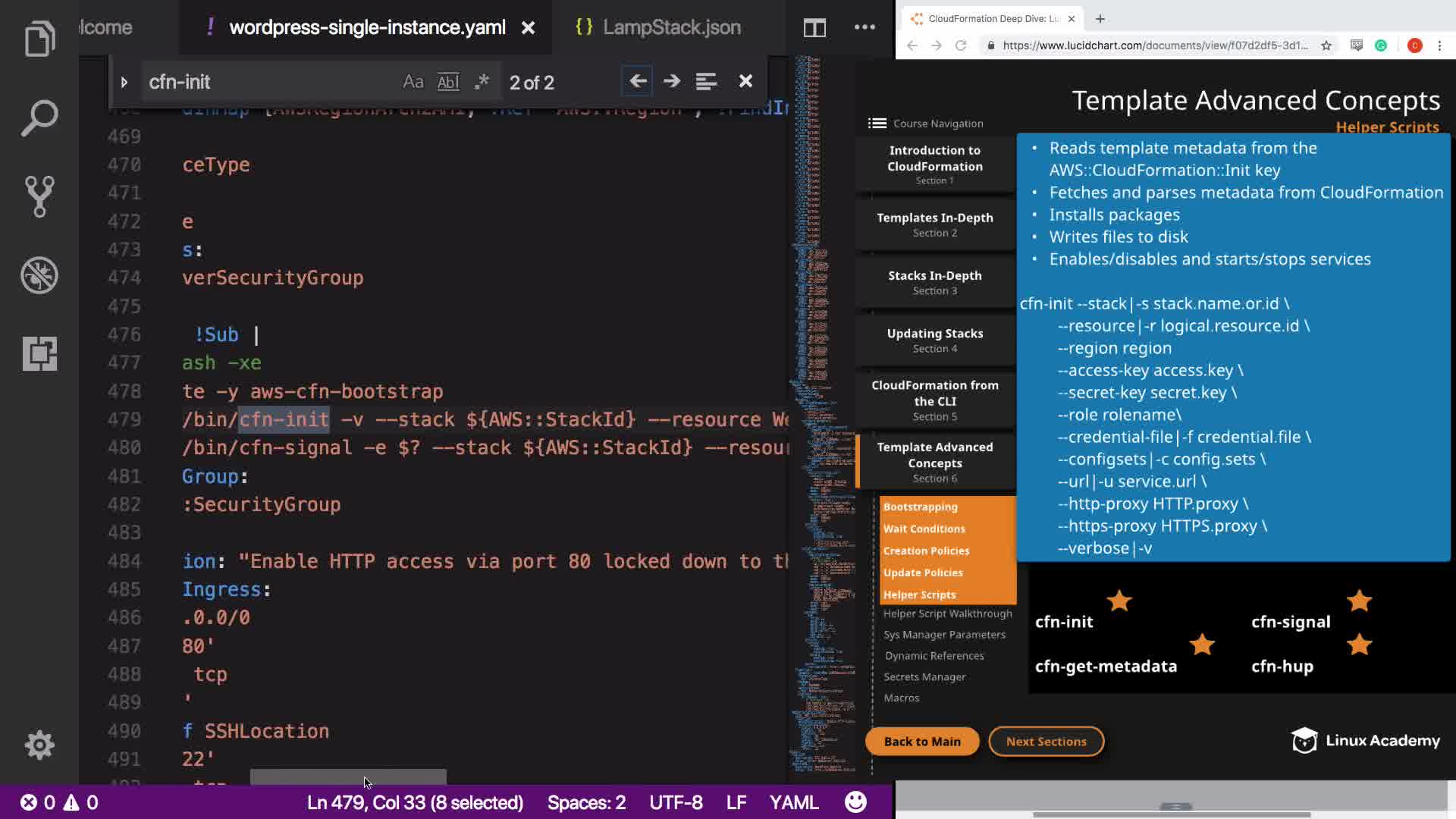Click the Next Sections button
The image size is (1456, 819).
coord(1046,742)
